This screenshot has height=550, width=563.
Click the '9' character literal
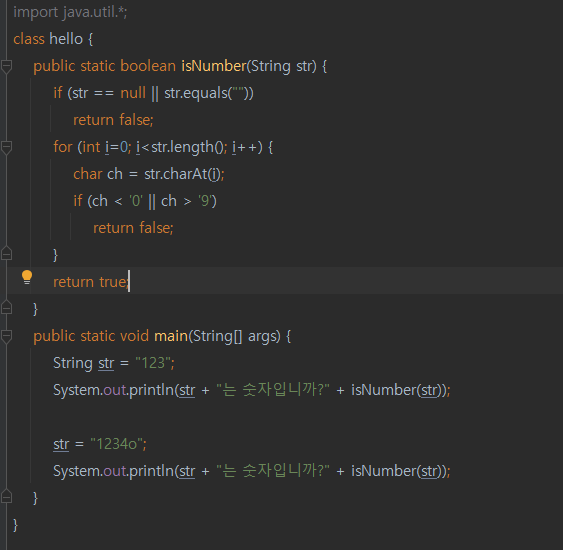point(205,201)
